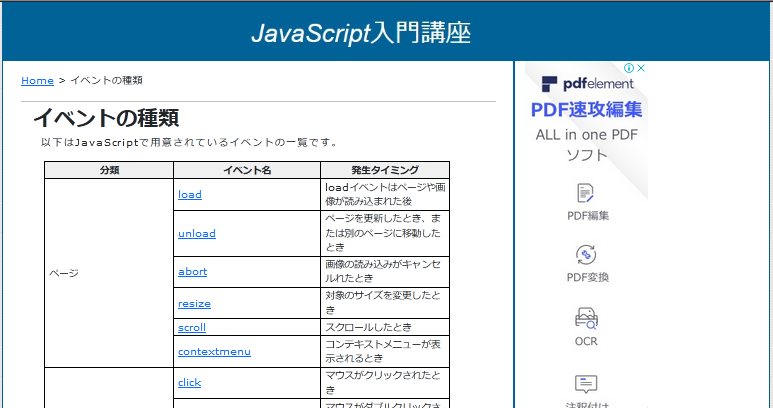773x408 pixels.
Task: Open the load event link
Action: pyautogui.click(x=190, y=194)
